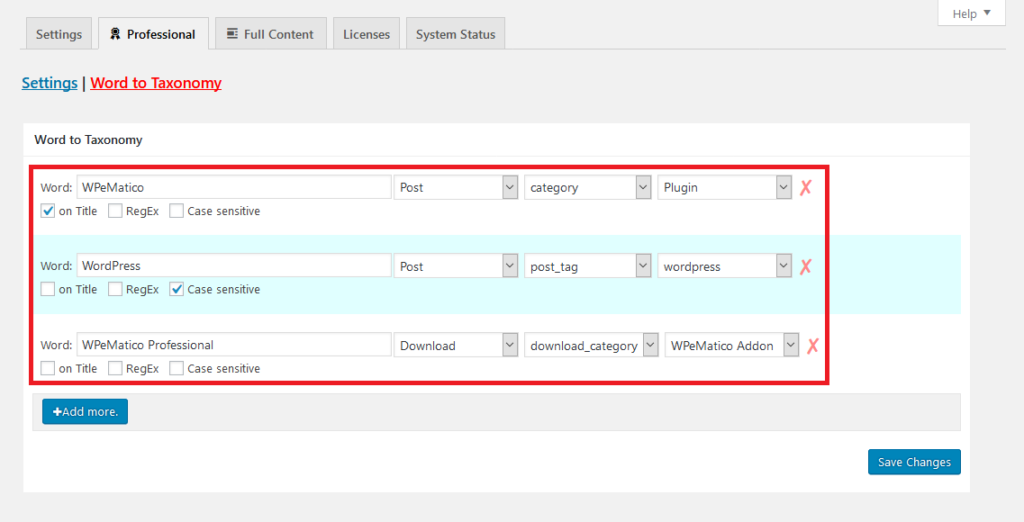Check 'on Title' for WPeMatico Professional row

click(48, 368)
